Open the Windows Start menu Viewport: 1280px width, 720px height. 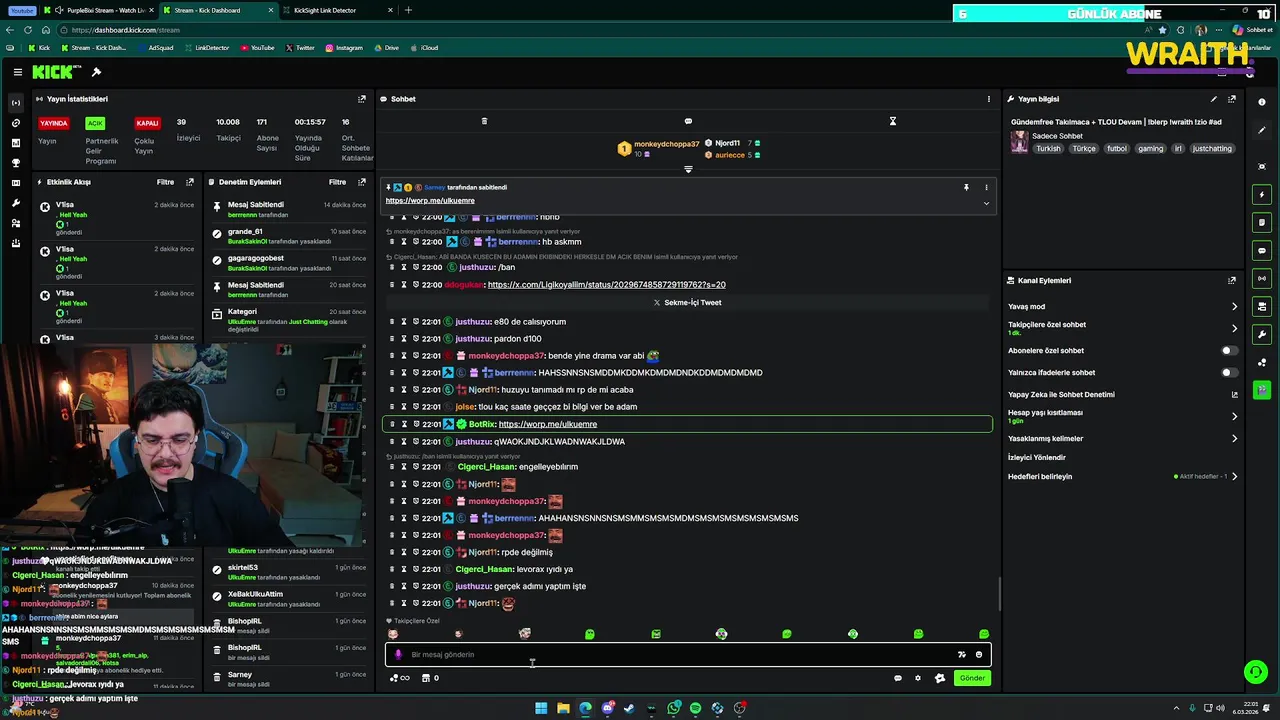541,708
